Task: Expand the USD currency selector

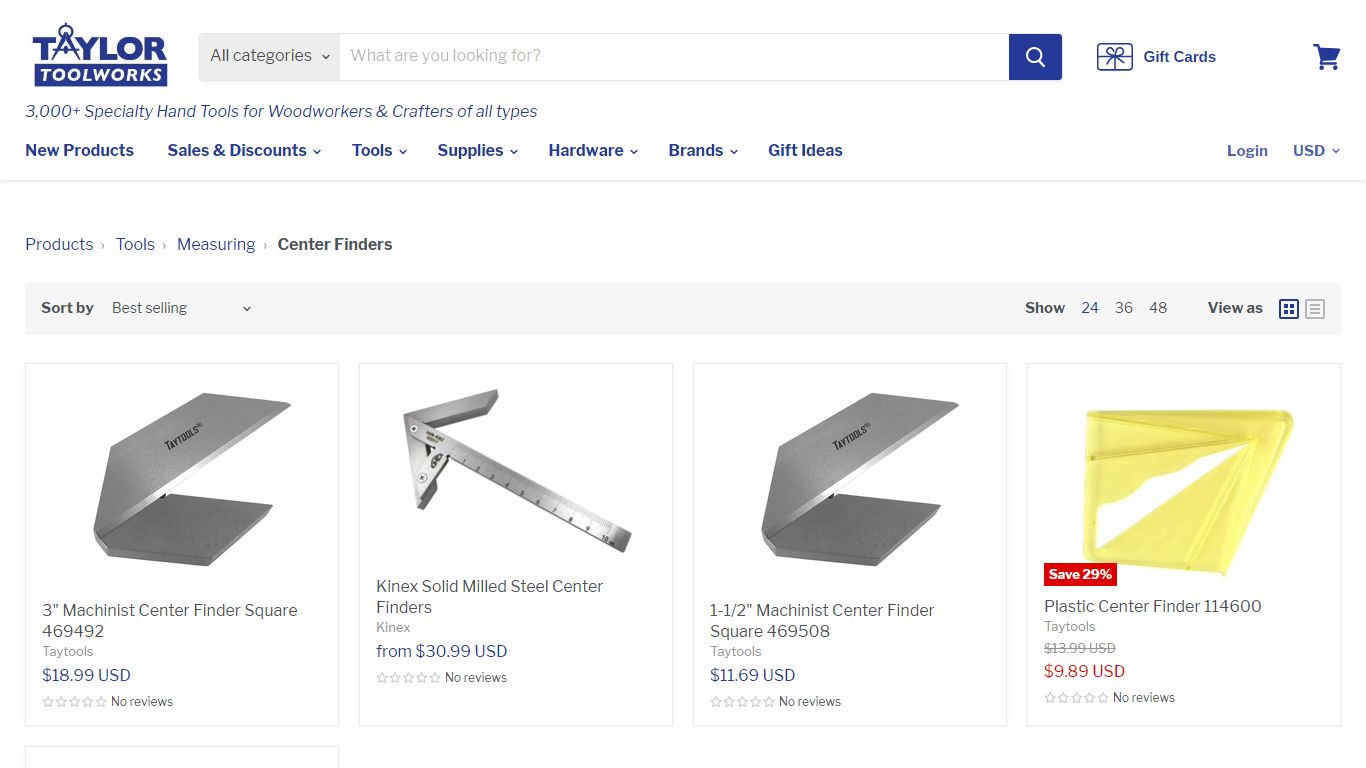Action: click(1316, 151)
